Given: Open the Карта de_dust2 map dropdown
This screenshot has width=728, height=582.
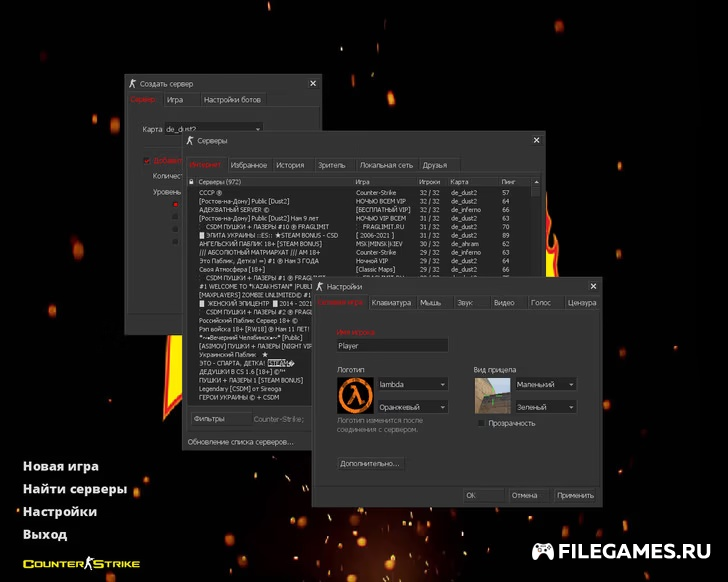Looking at the screenshot, I should pyautogui.click(x=214, y=129).
